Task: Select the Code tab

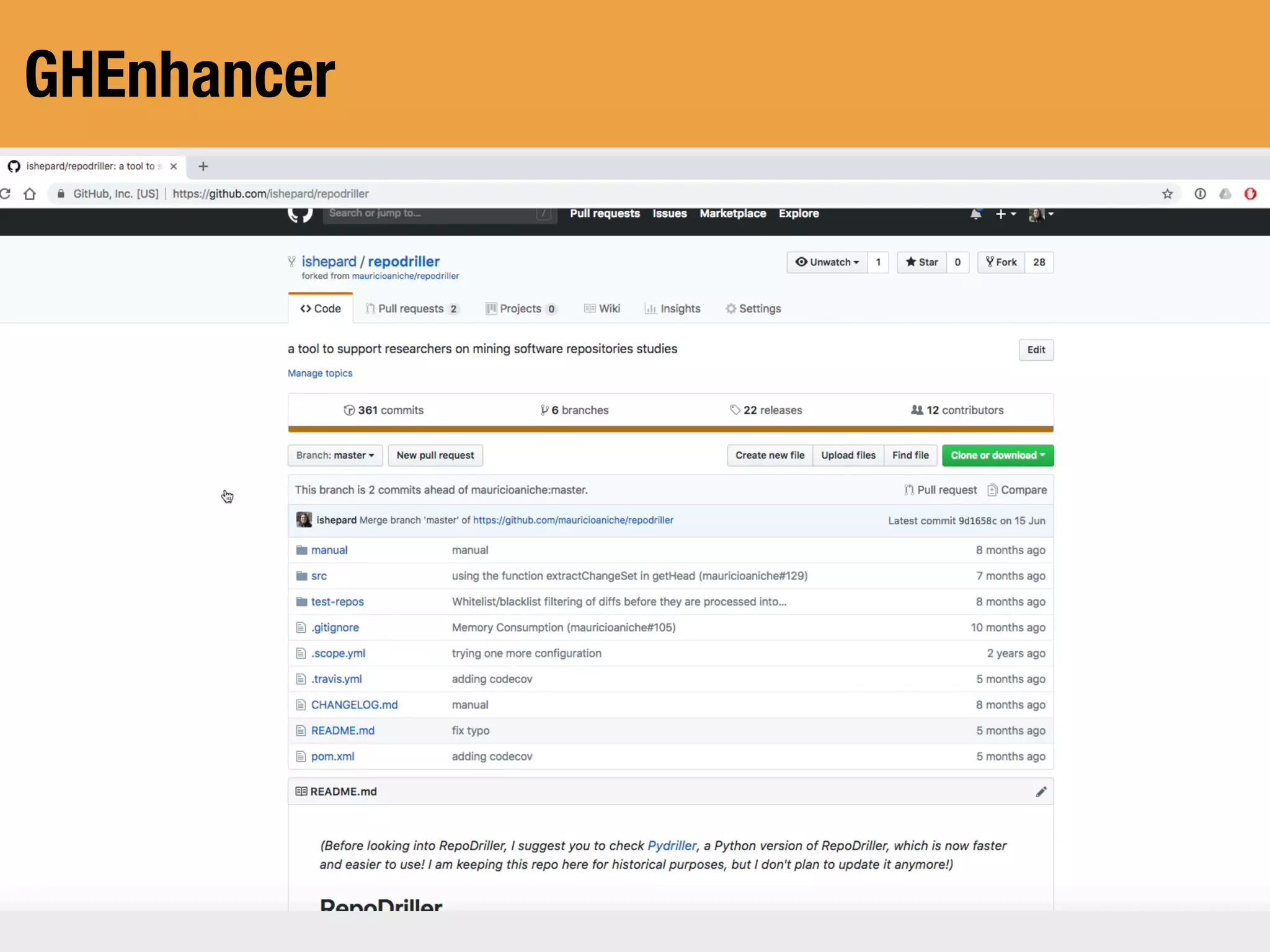Action: tap(321, 309)
